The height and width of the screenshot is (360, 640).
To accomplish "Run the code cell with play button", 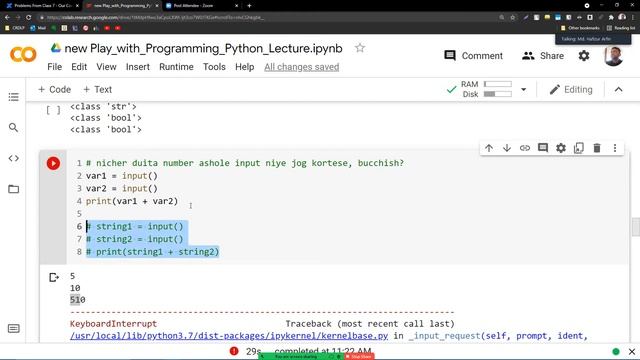I will click(x=53, y=163).
